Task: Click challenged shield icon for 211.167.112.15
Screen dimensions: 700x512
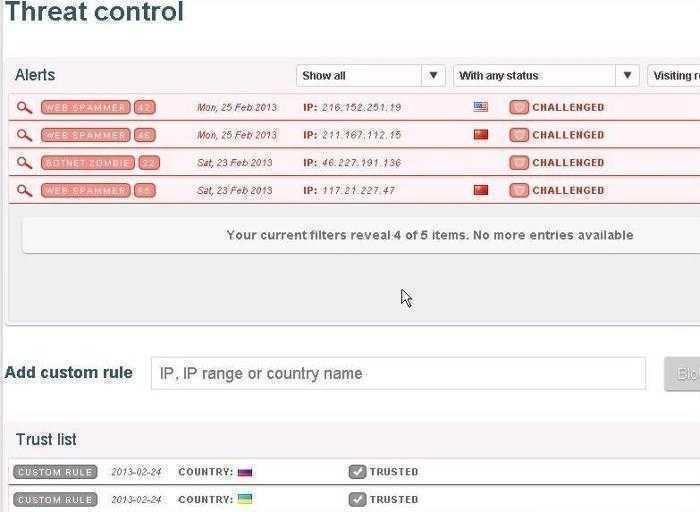Action: (x=519, y=135)
